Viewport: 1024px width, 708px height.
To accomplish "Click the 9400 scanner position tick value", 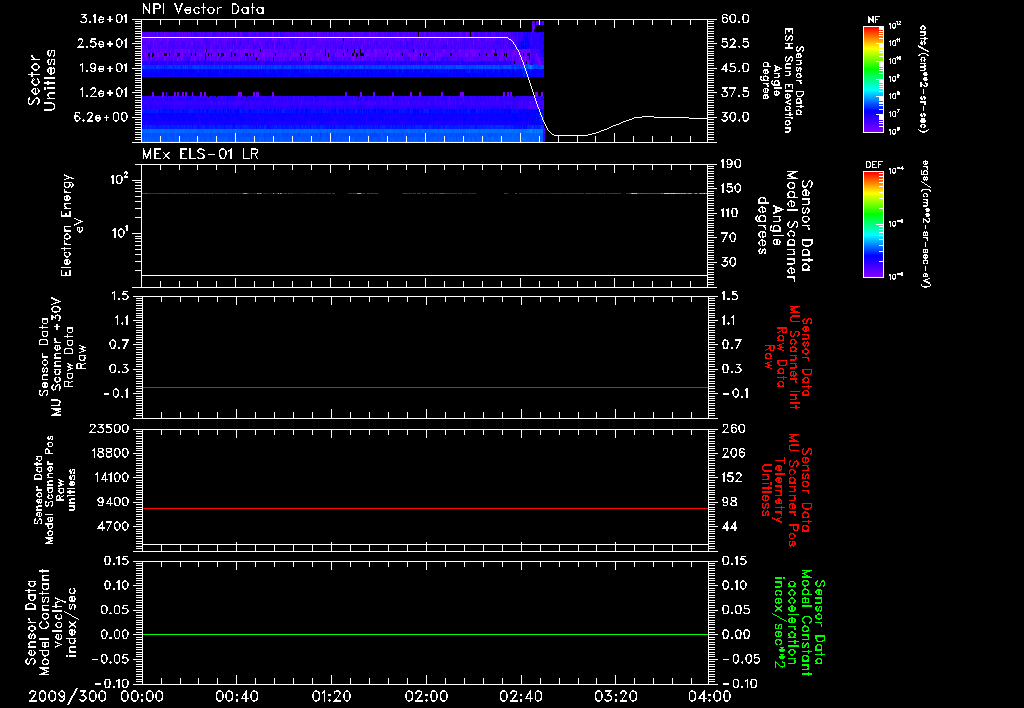I will pos(113,502).
